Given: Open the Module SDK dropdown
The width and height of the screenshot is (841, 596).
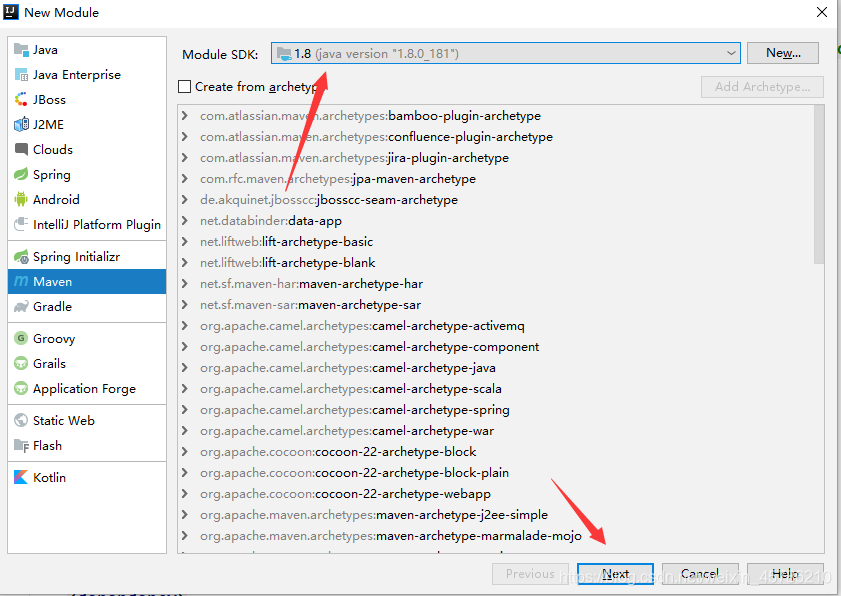Looking at the screenshot, I should (x=506, y=53).
